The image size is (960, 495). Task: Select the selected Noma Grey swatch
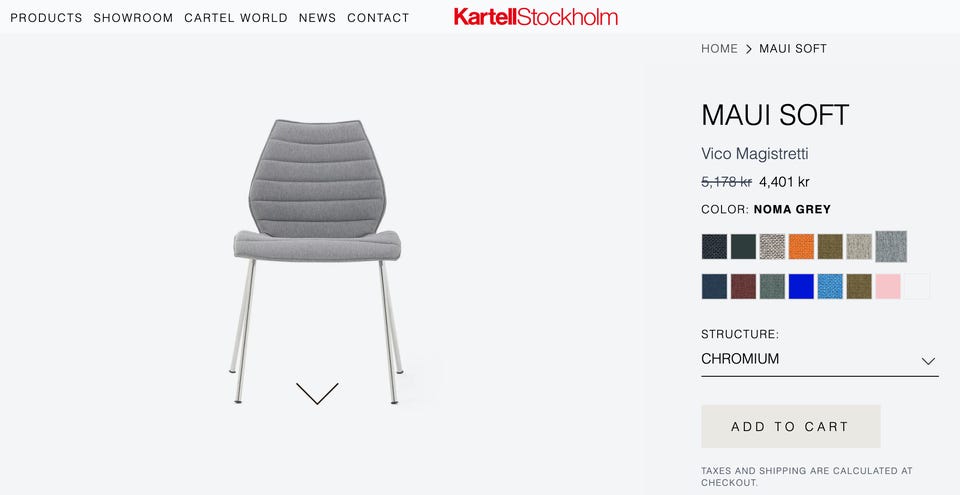tap(891, 246)
